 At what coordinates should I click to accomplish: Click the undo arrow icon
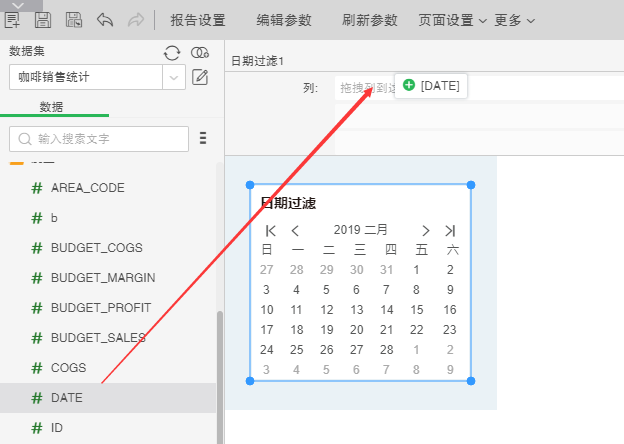[x=105, y=19]
